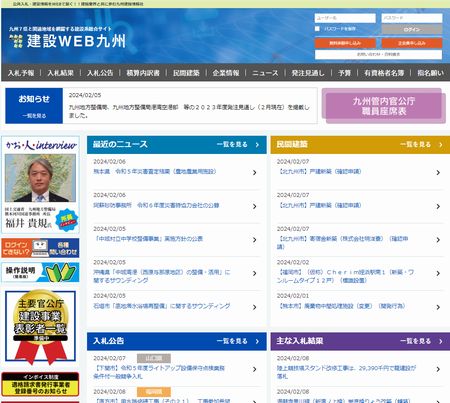Open 積算内訳書 menu item
The image size is (450, 403).
tap(143, 73)
